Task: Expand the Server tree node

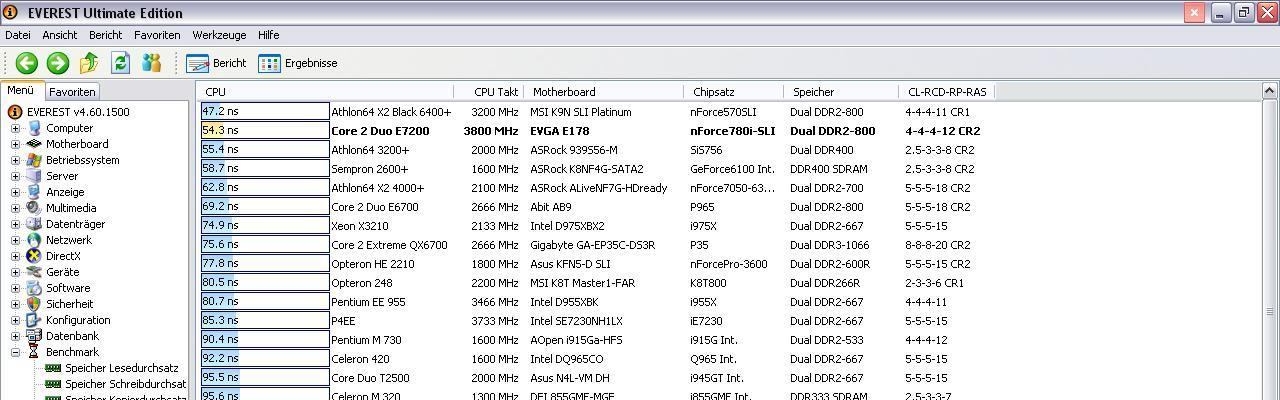Action: point(15,176)
